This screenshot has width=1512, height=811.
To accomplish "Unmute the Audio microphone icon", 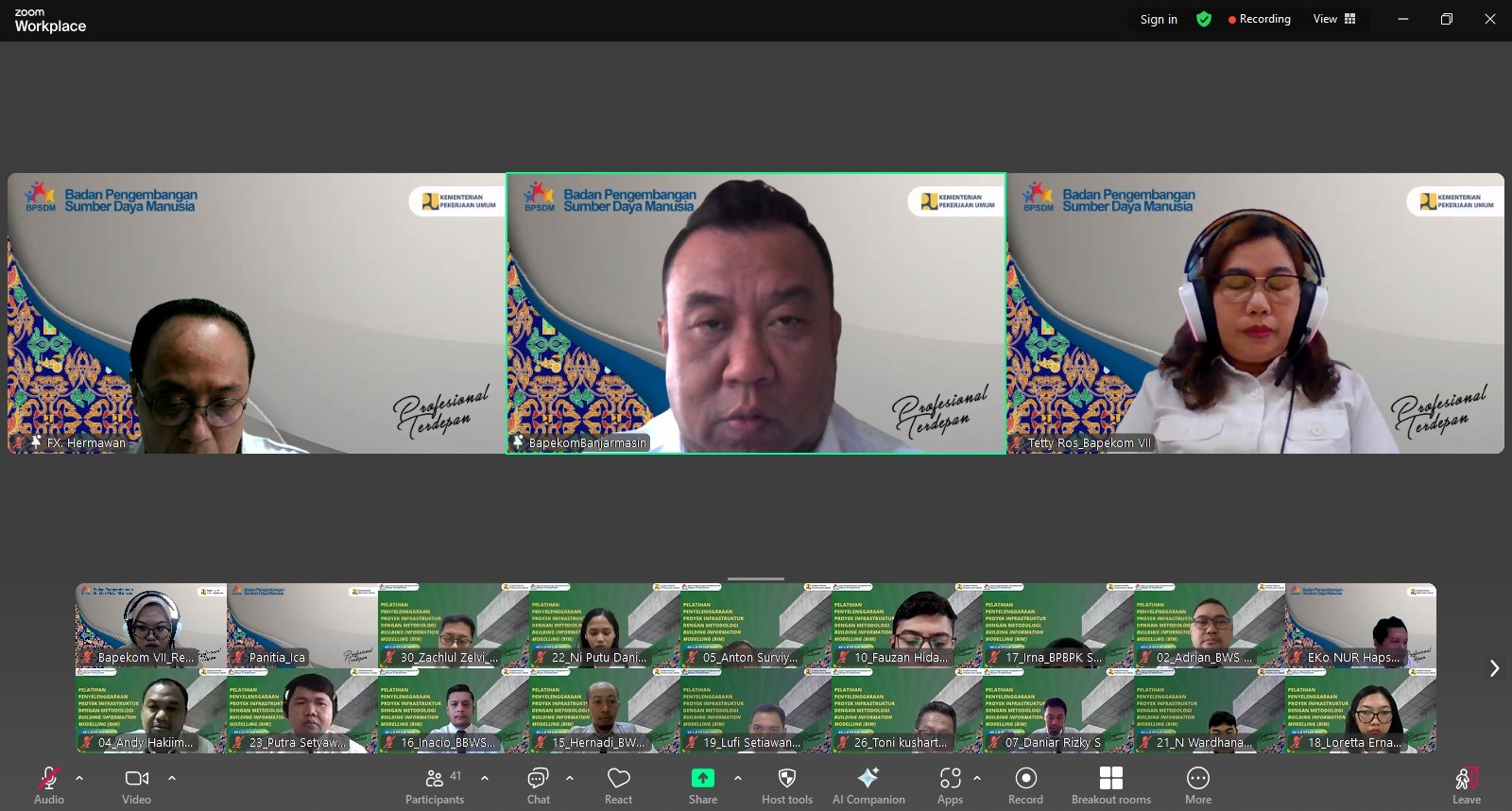I will pos(49,778).
